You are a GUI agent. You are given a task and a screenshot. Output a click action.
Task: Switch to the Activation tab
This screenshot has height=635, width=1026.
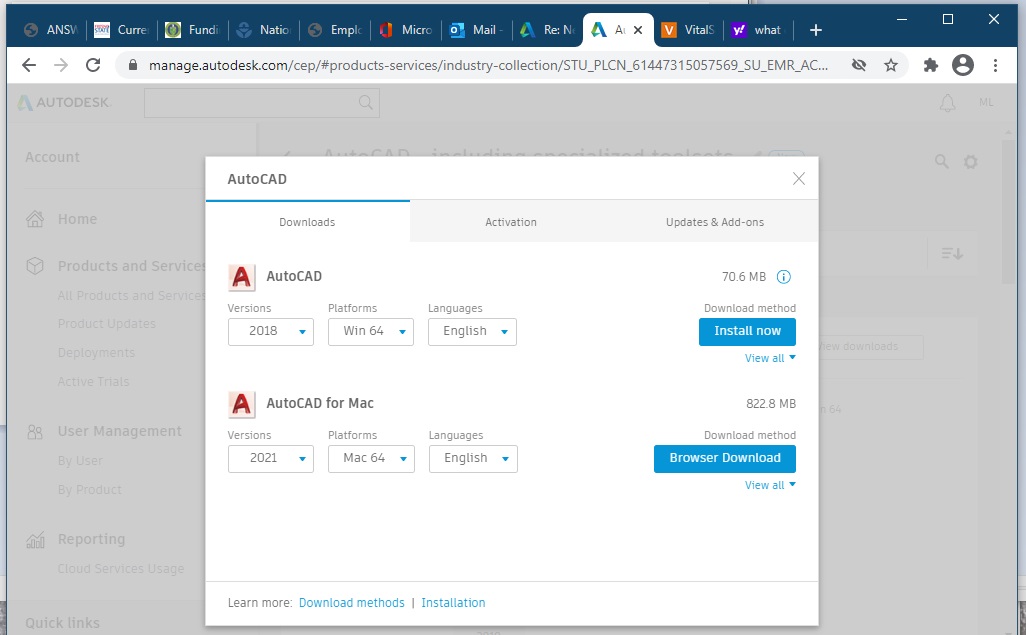coord(511,222)
